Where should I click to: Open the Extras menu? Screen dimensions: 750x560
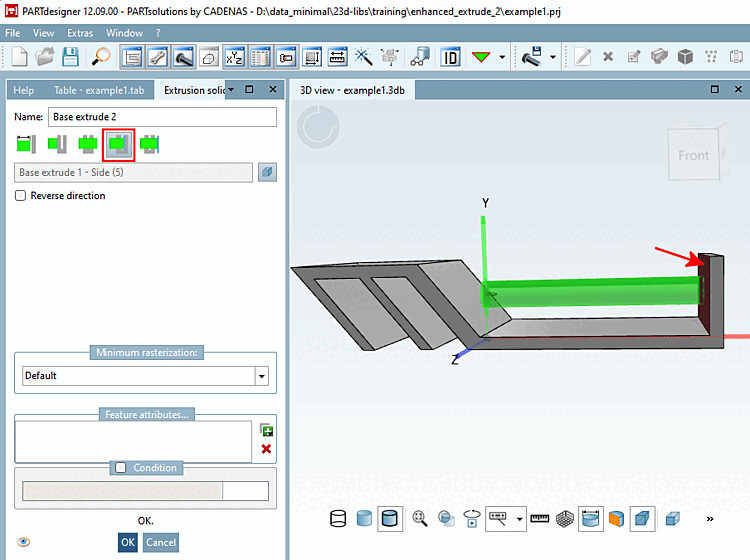pyautogui.click(x=80, y=33)
